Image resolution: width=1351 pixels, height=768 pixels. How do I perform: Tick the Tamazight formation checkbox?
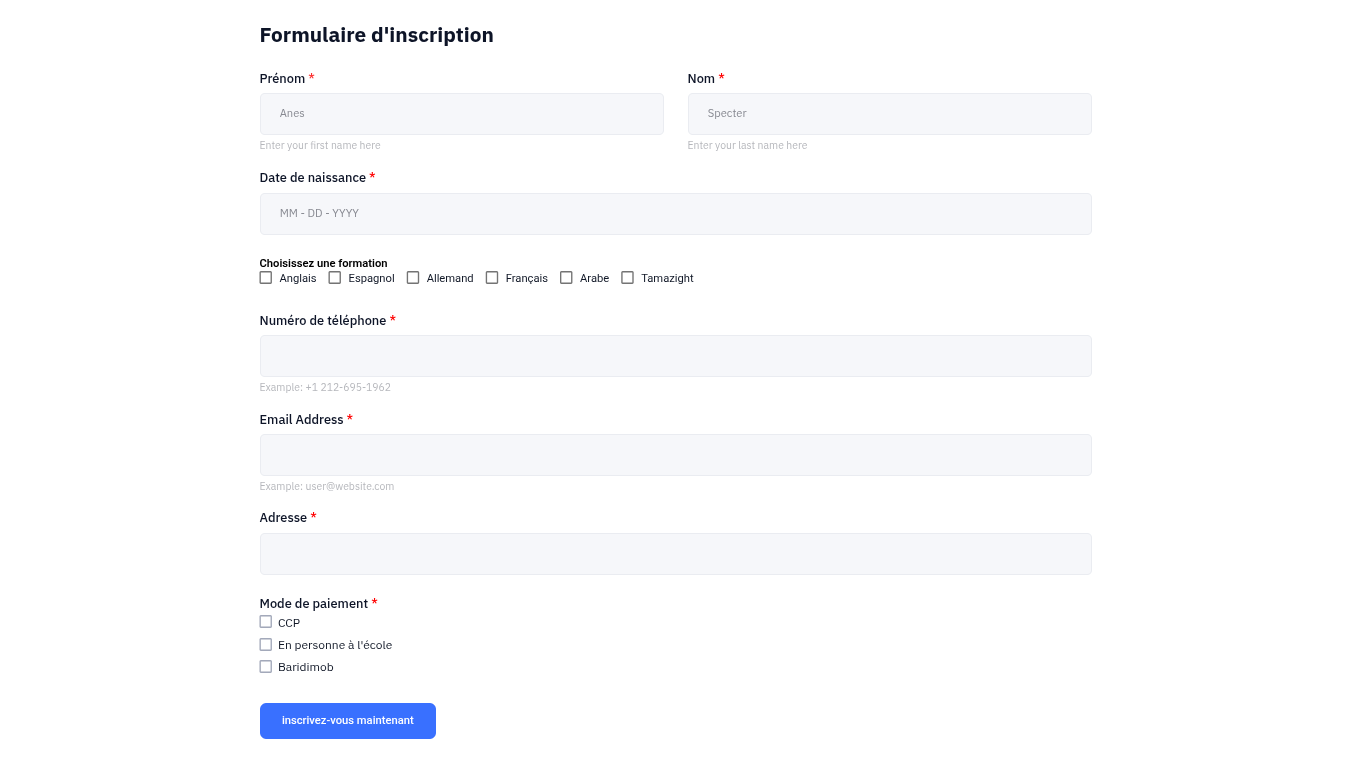point(628,278)
